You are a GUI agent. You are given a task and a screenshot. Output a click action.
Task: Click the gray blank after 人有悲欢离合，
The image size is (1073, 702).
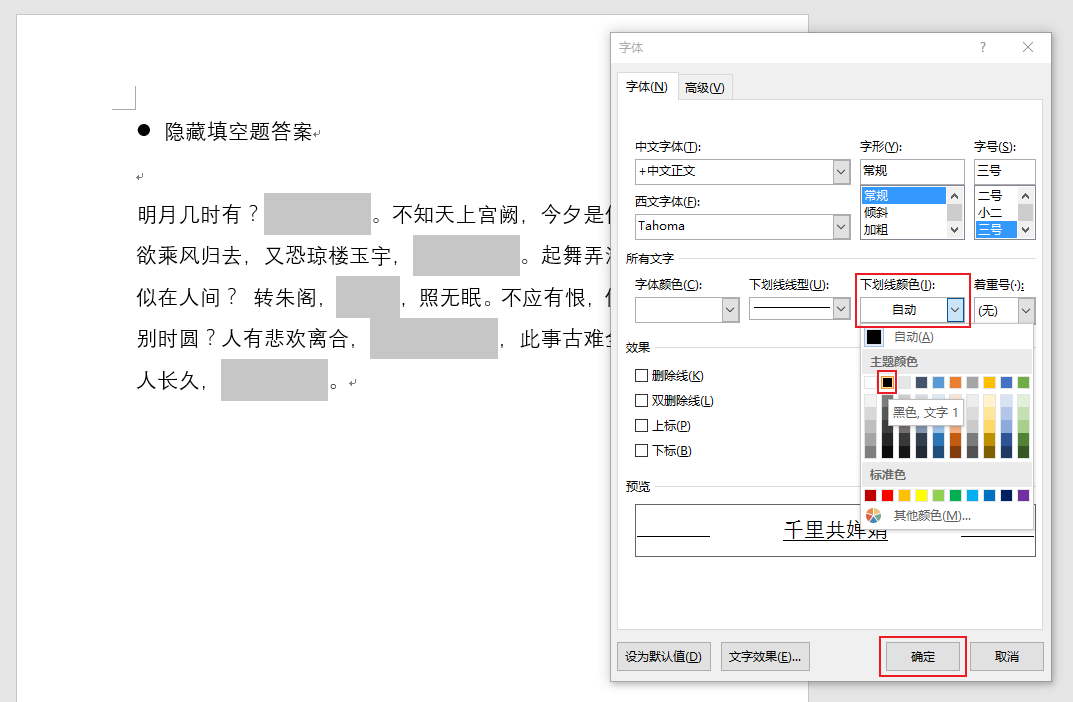[434, 338]
